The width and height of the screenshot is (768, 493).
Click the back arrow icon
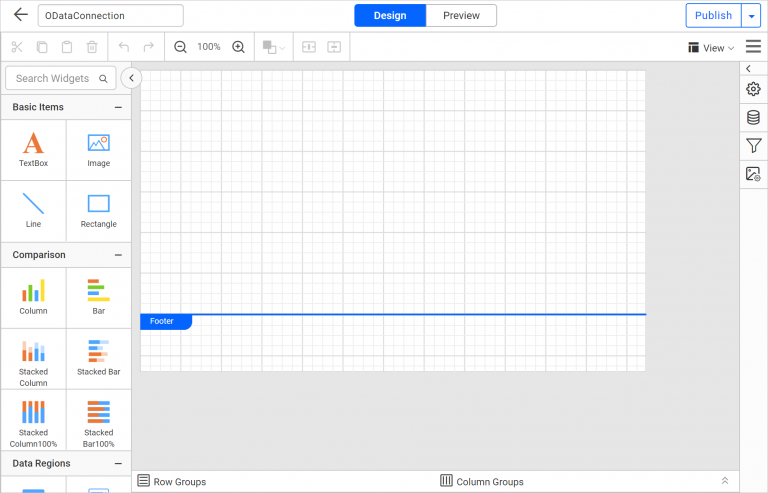click(21, 15)
